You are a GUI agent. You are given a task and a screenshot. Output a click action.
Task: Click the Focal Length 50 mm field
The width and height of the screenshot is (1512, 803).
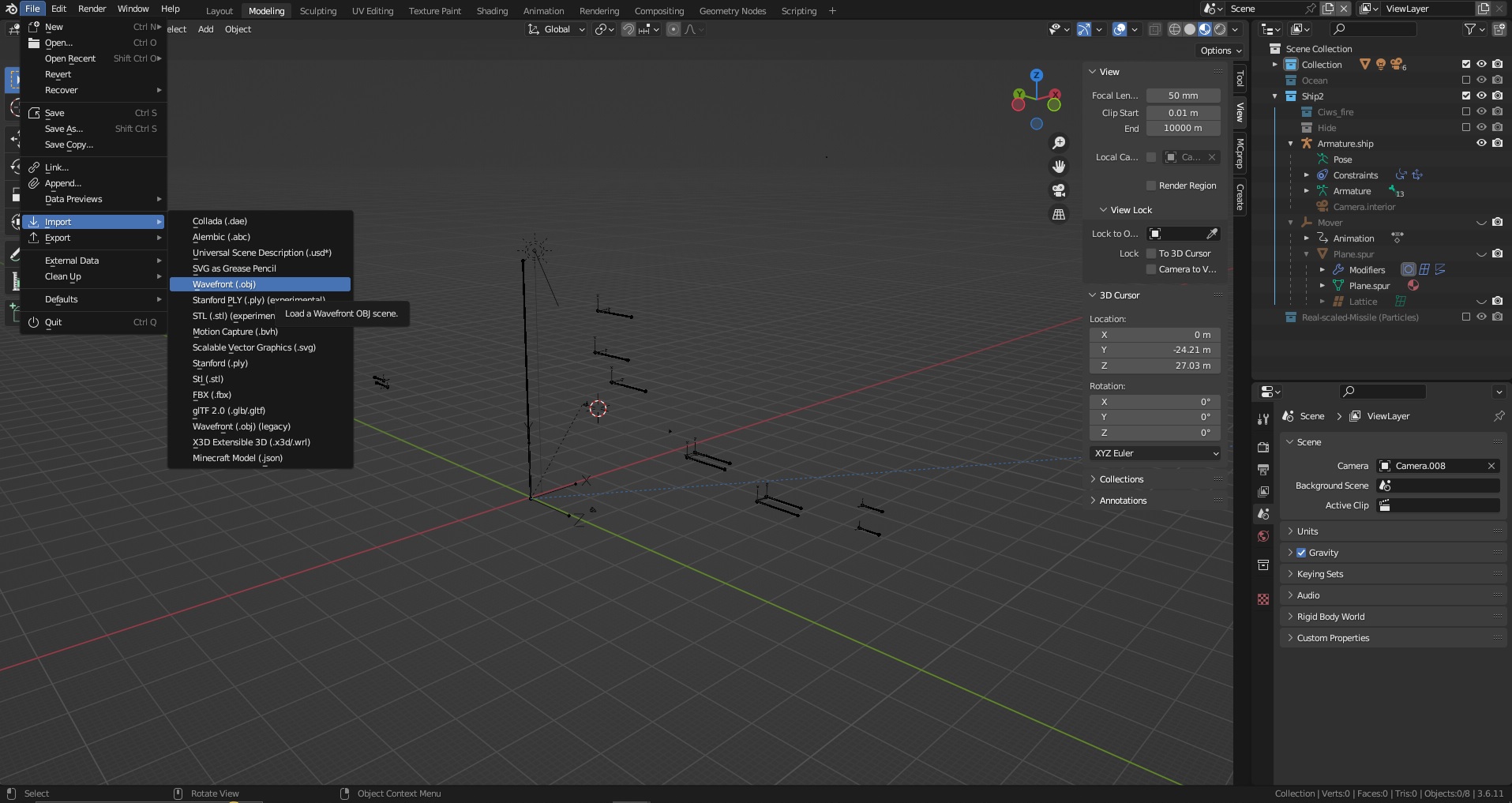tap(1183, 96)
